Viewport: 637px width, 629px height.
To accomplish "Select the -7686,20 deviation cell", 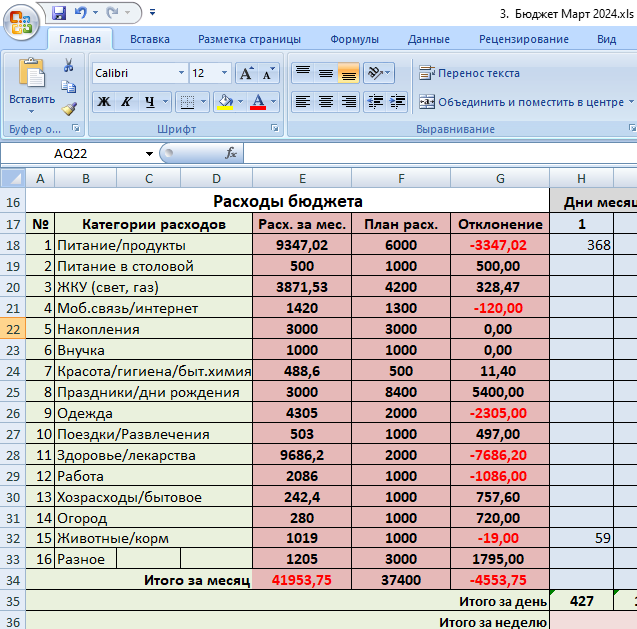I will pos(500,455).
